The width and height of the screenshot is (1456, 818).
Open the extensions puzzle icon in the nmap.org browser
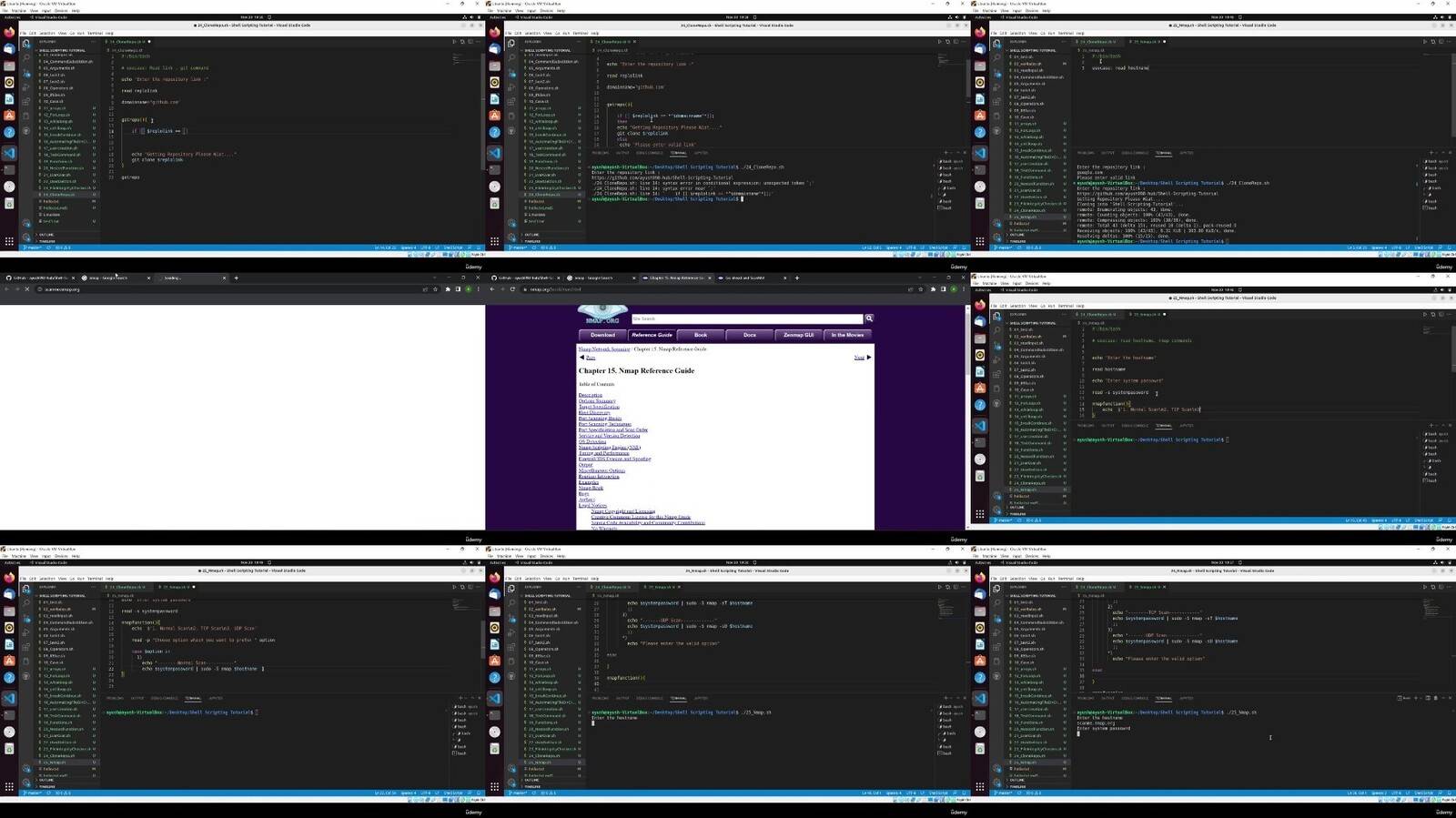click(932, 289)
